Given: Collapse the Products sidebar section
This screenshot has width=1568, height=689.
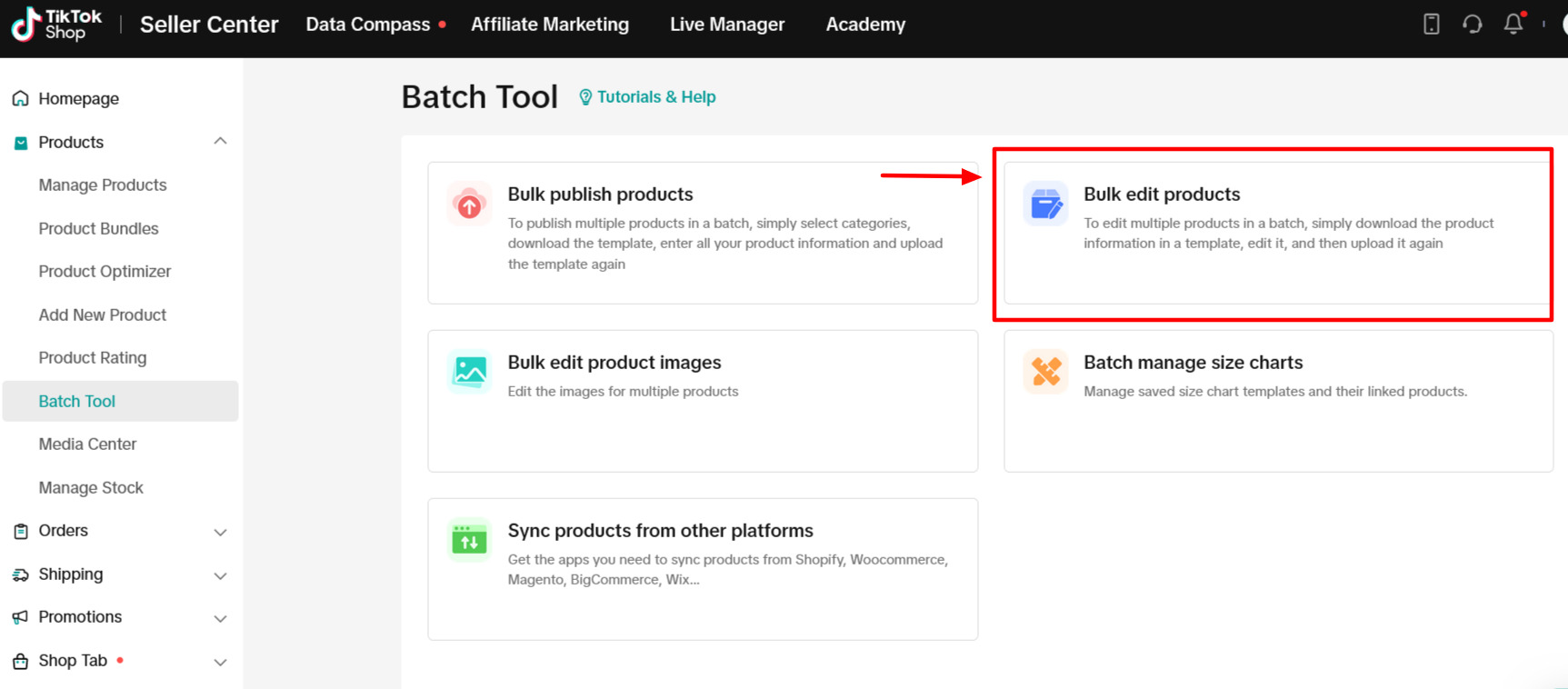Looking at the screenshot, I should (220, 142).
